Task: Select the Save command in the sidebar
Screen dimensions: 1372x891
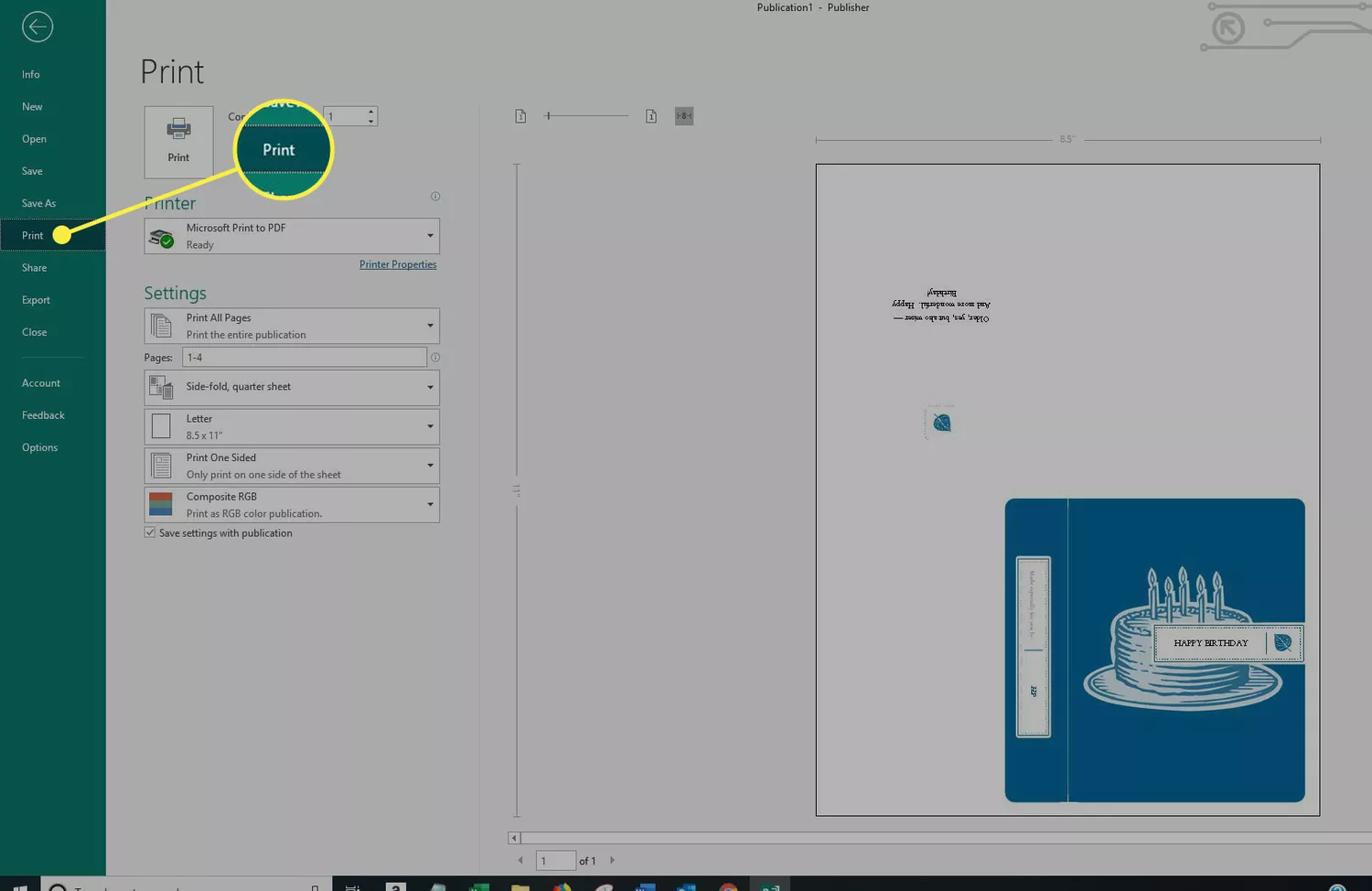Action: click(32, 171)
